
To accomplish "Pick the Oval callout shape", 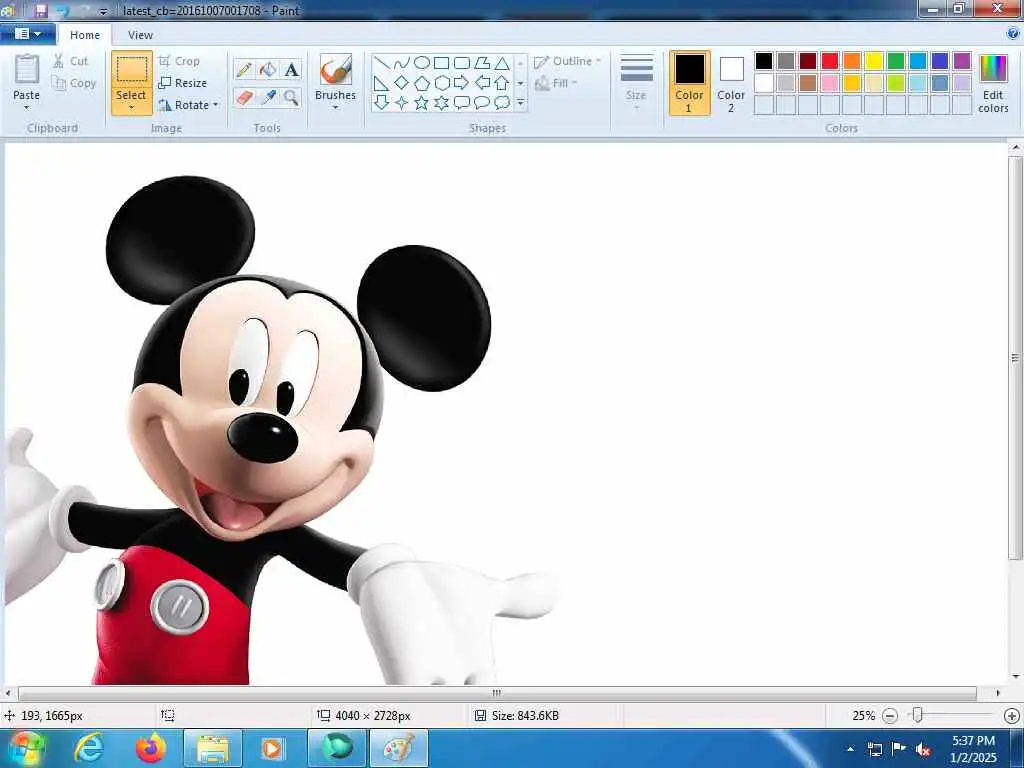I will coord(482,103).
